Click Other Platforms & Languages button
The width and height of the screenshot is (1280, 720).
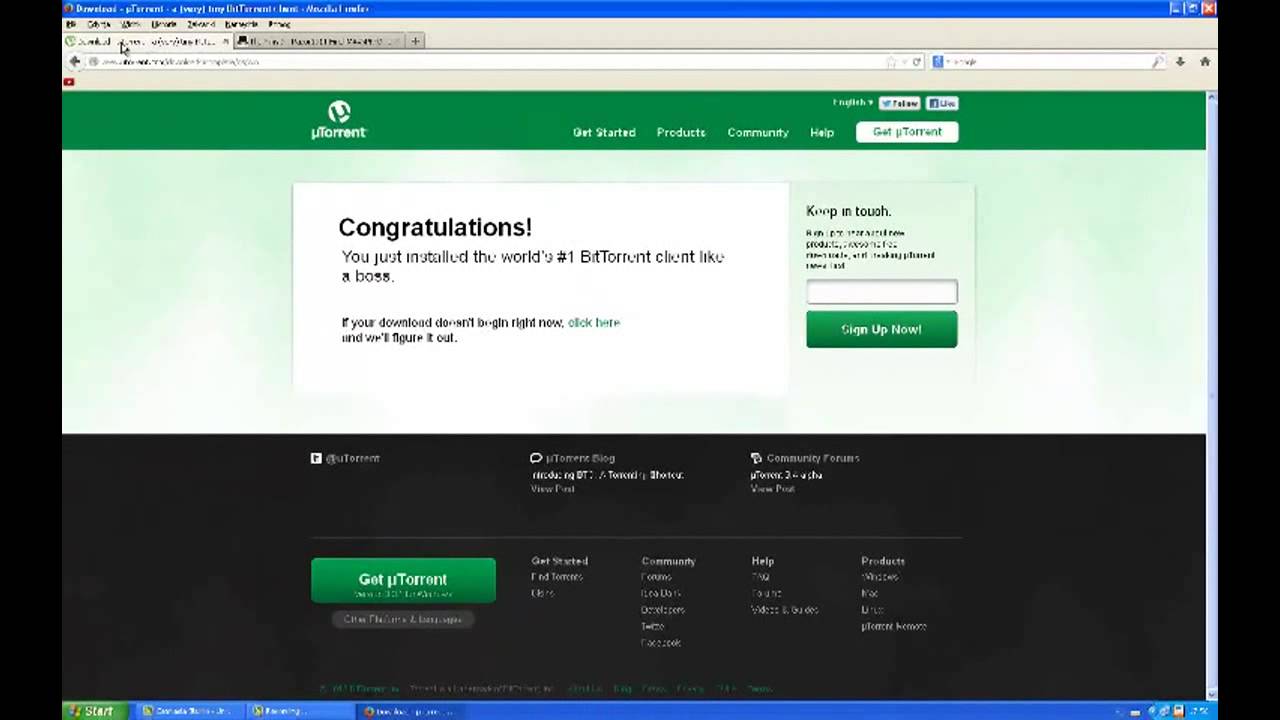tap(403, 619)
